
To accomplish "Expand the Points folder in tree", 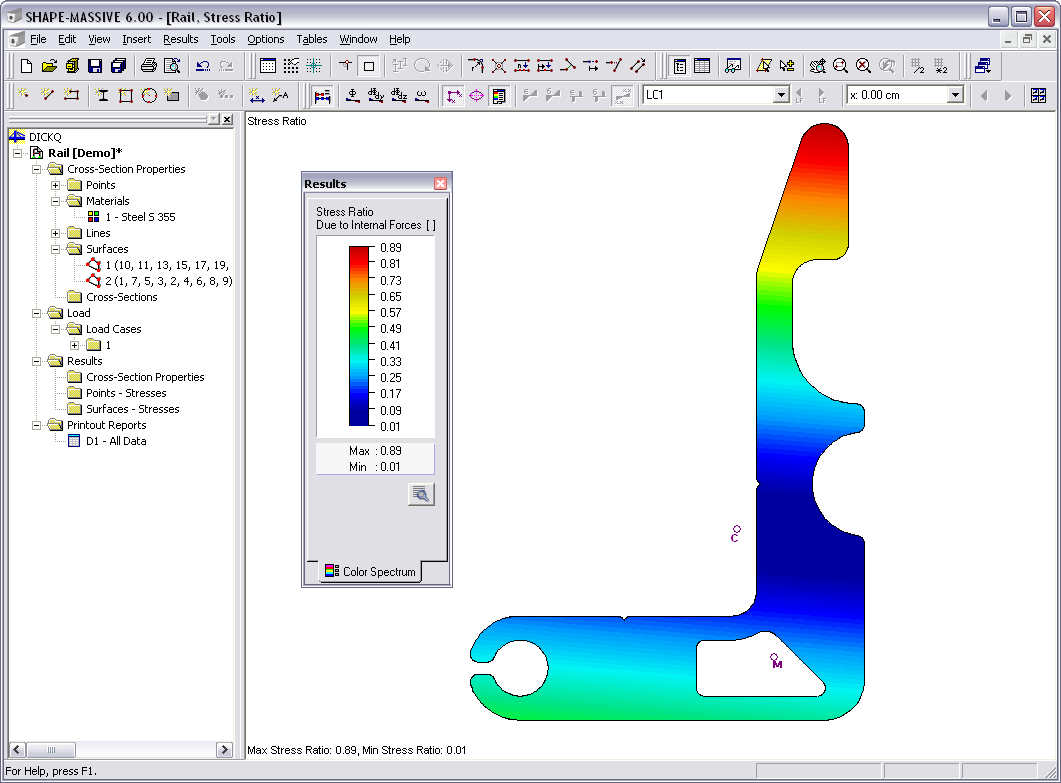I will pos(55,185).
